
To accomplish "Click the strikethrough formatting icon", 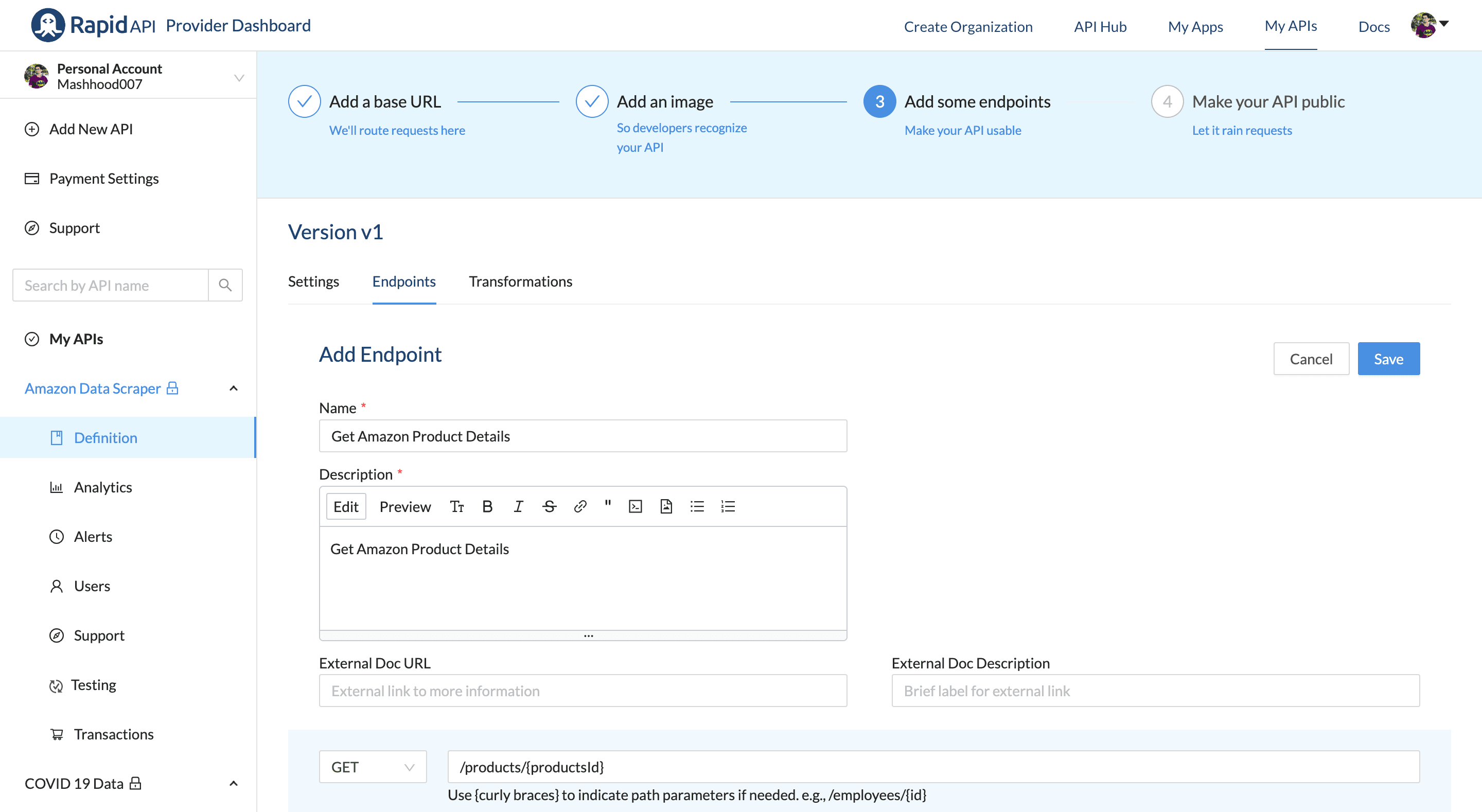I will pyautogui.click(x=549, y=506).
